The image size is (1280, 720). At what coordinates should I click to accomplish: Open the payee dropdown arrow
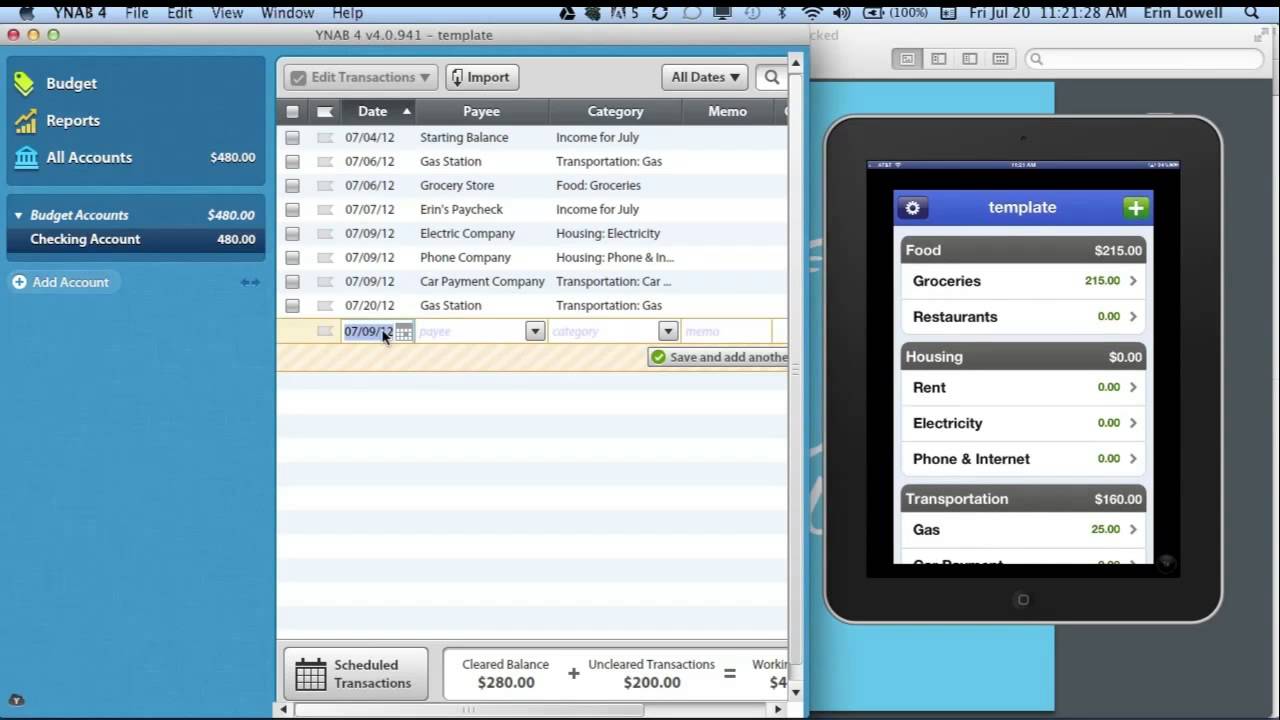[535, 332]
